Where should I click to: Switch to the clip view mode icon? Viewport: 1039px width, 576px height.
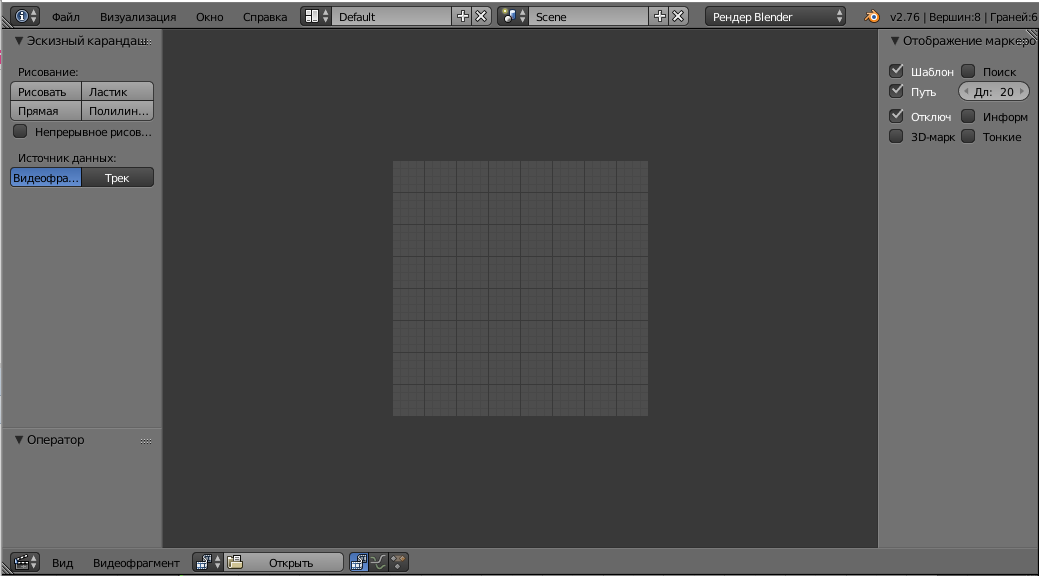359,562
